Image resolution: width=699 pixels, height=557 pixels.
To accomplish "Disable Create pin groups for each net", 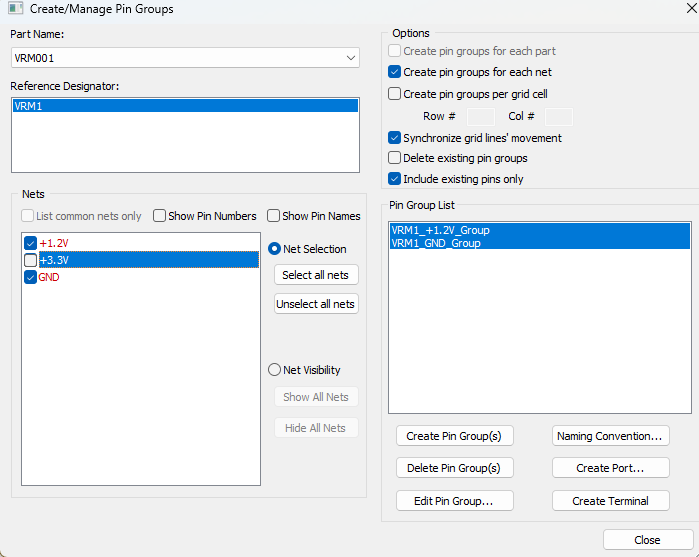I will click(x=394, y=72).
